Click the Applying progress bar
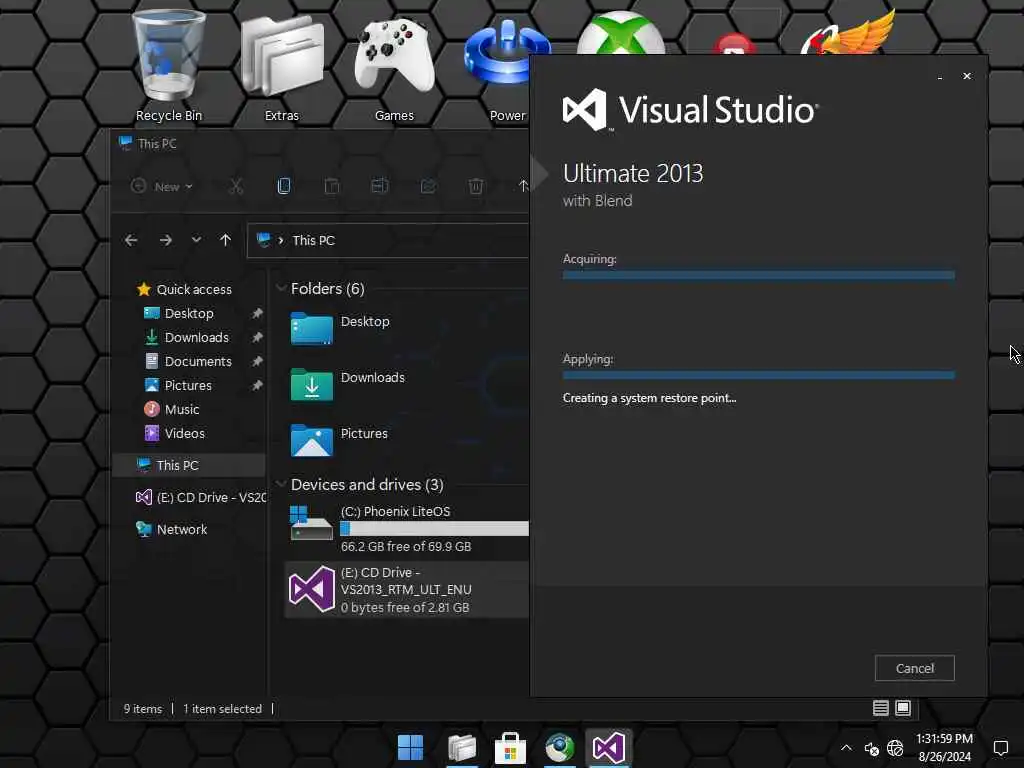The image size is (1024, 768). pos(758,375)
